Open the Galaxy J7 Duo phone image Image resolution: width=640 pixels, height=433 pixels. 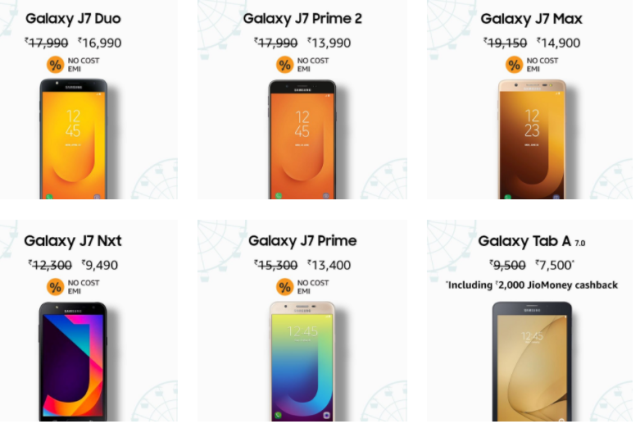click(x=73, y=139)
